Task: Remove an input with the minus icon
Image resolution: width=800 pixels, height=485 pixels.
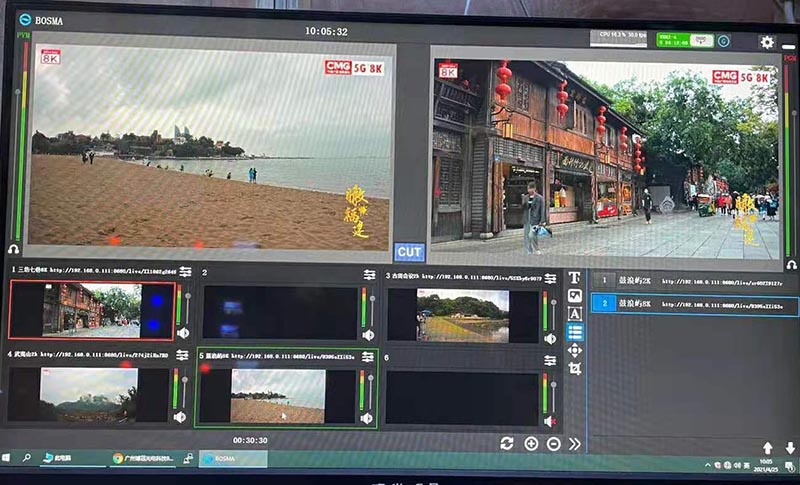Action: pos(554,444)
